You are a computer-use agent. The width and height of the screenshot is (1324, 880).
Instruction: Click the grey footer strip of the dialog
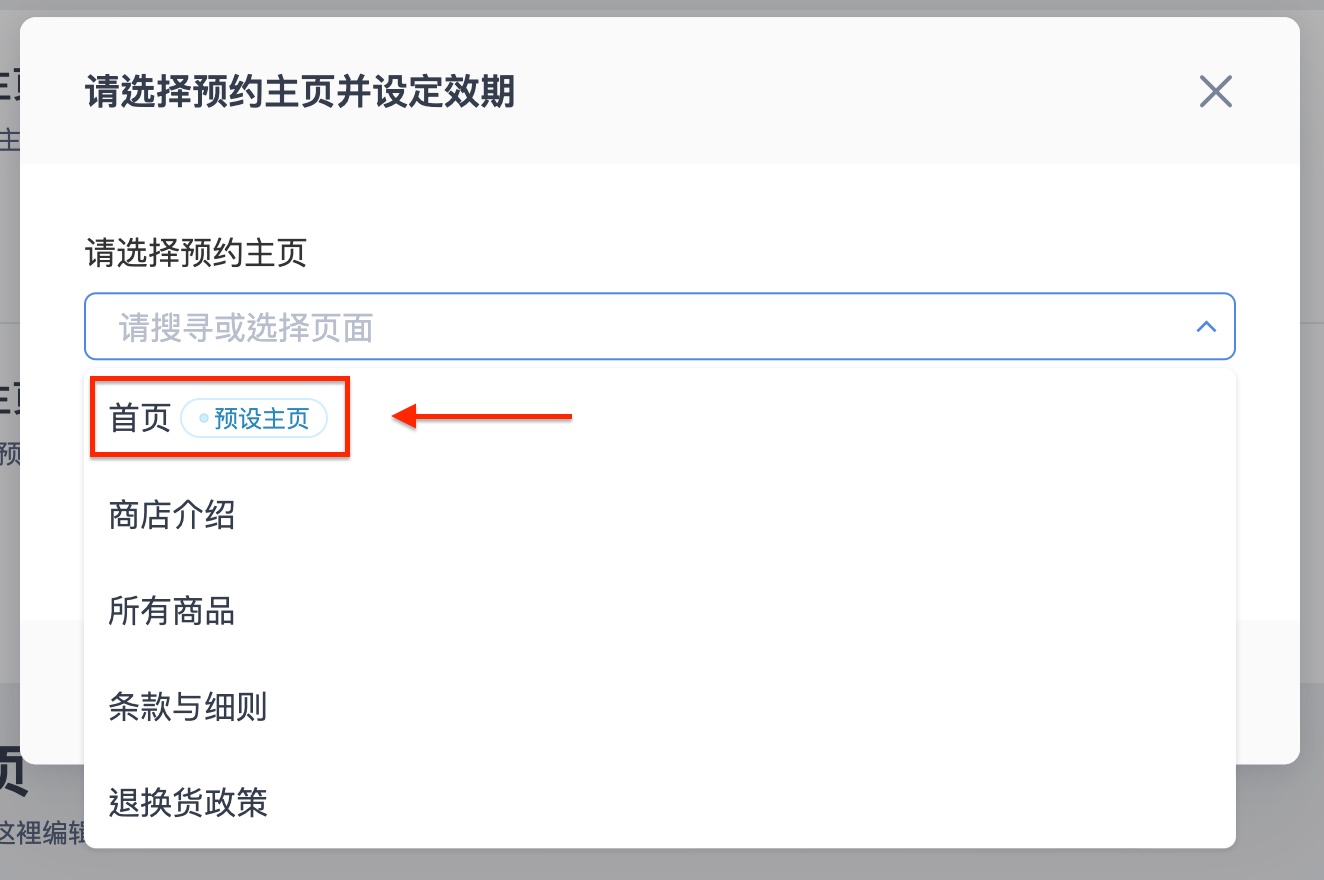pyautogui.click(x=1268, y=692)
